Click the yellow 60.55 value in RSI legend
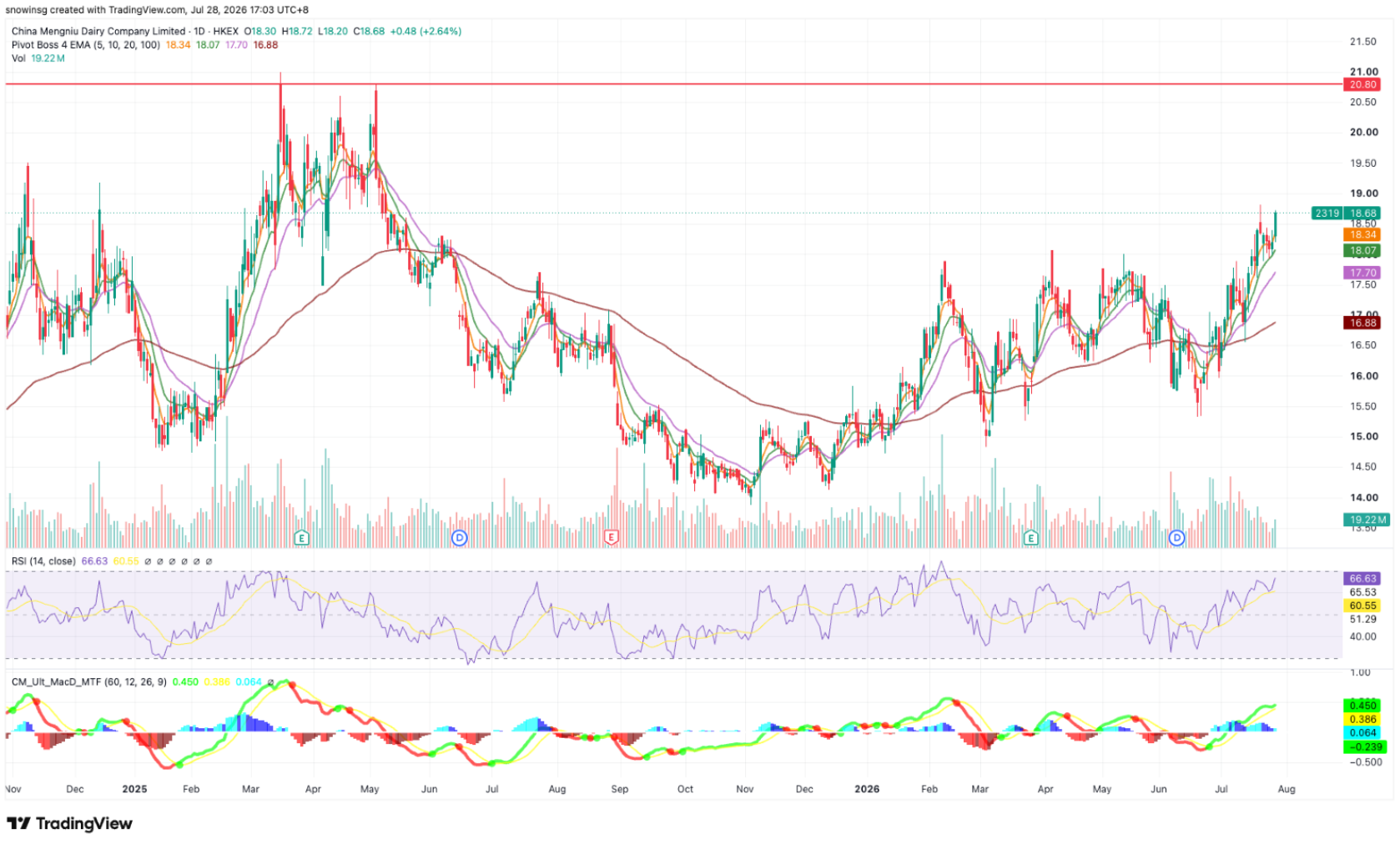The width and height of the screenshot is (1400, 844). pyautogui.click(x=126, y=561)
